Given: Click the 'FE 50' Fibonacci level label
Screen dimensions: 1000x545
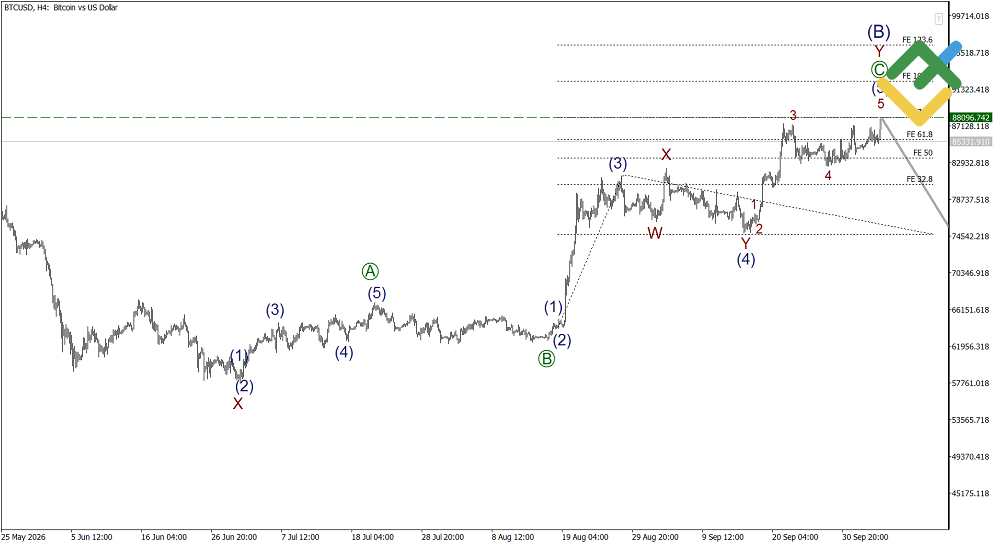Looking at the screenshot, I should coord(923,153).
